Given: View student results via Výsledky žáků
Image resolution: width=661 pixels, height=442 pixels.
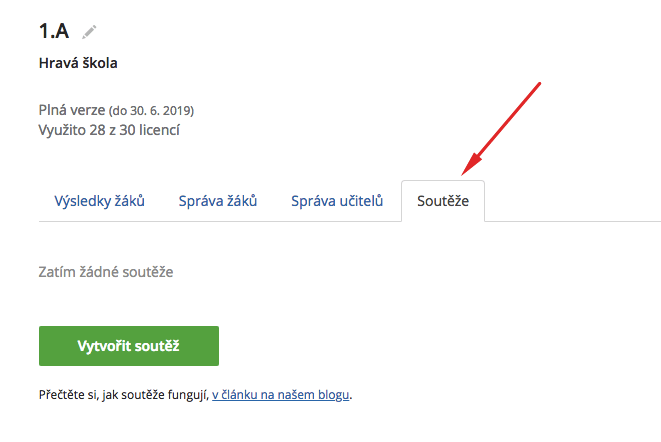Looking at the screenshot, I should (99, 201).
